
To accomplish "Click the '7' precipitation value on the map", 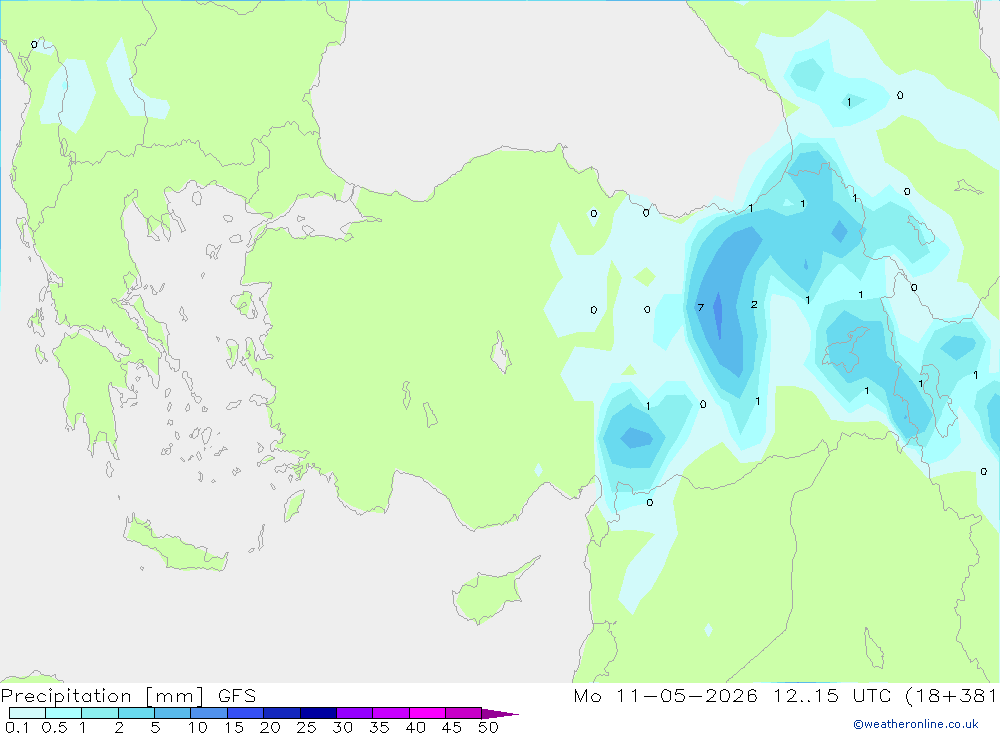I will 700,307.
